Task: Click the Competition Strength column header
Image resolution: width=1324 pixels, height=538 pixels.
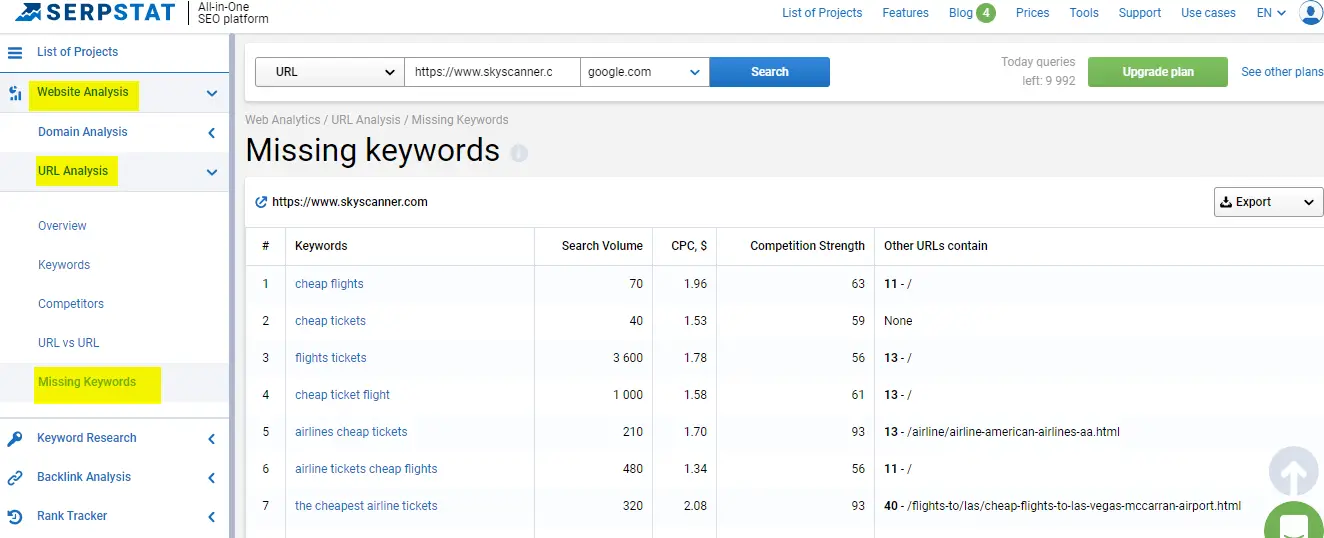Action: (807, 246)
